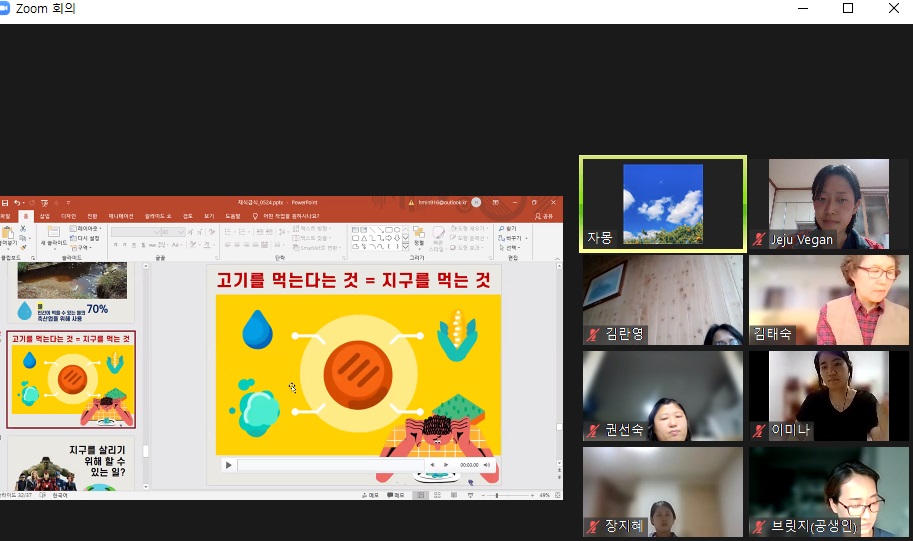Click the 자몽 participant video tile

pos(663,204)
